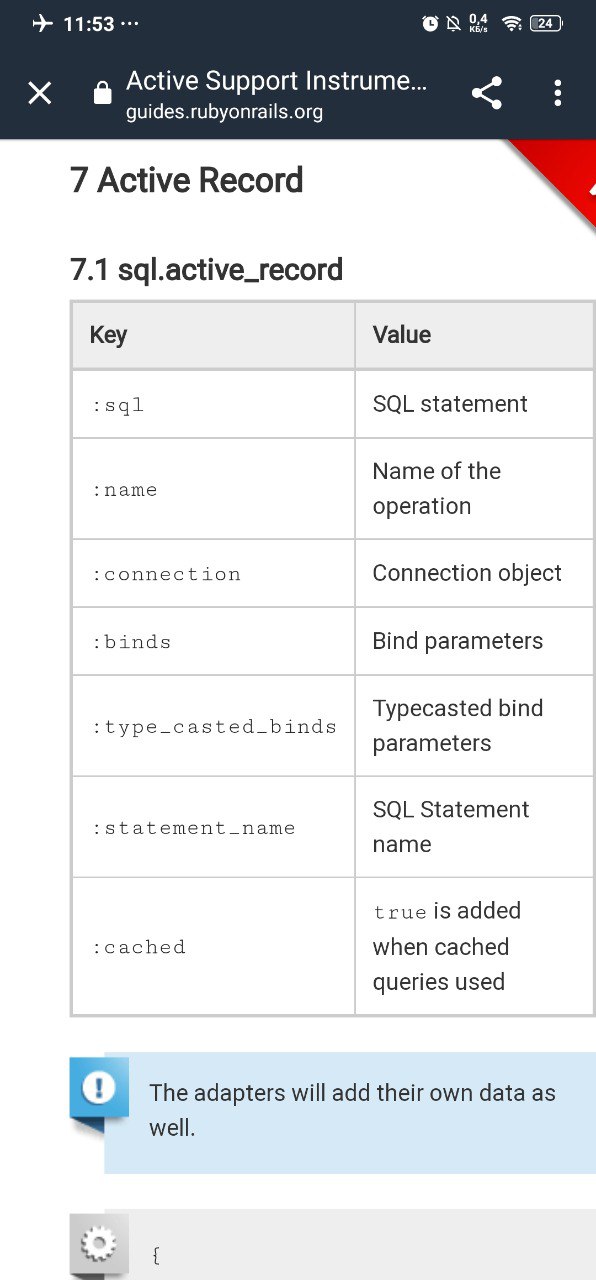Tap the red corner ribbon banner
The width and height of the screenshot is (596, 1280).
pyautogui.click(x=560, y=180)
